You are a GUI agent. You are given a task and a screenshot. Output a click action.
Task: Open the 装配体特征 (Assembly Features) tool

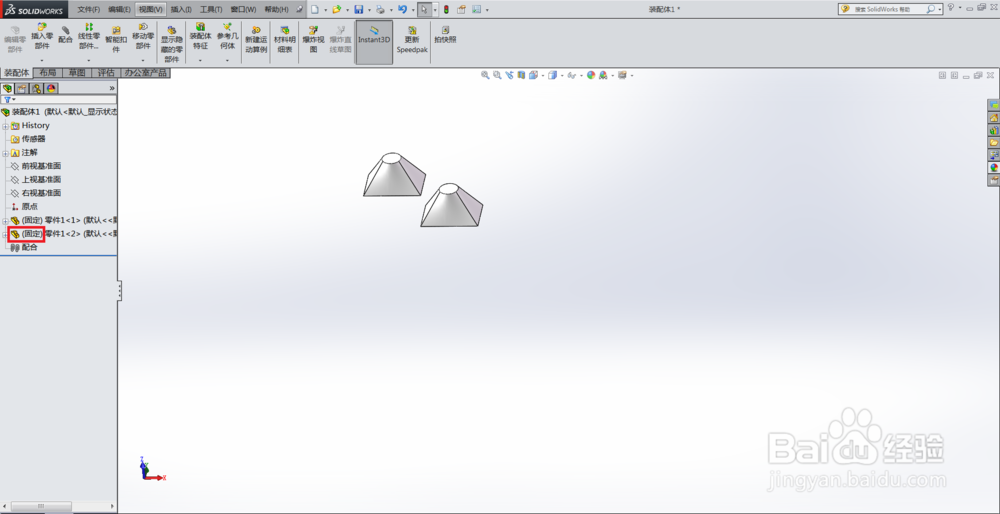click(x=200, y=36)
